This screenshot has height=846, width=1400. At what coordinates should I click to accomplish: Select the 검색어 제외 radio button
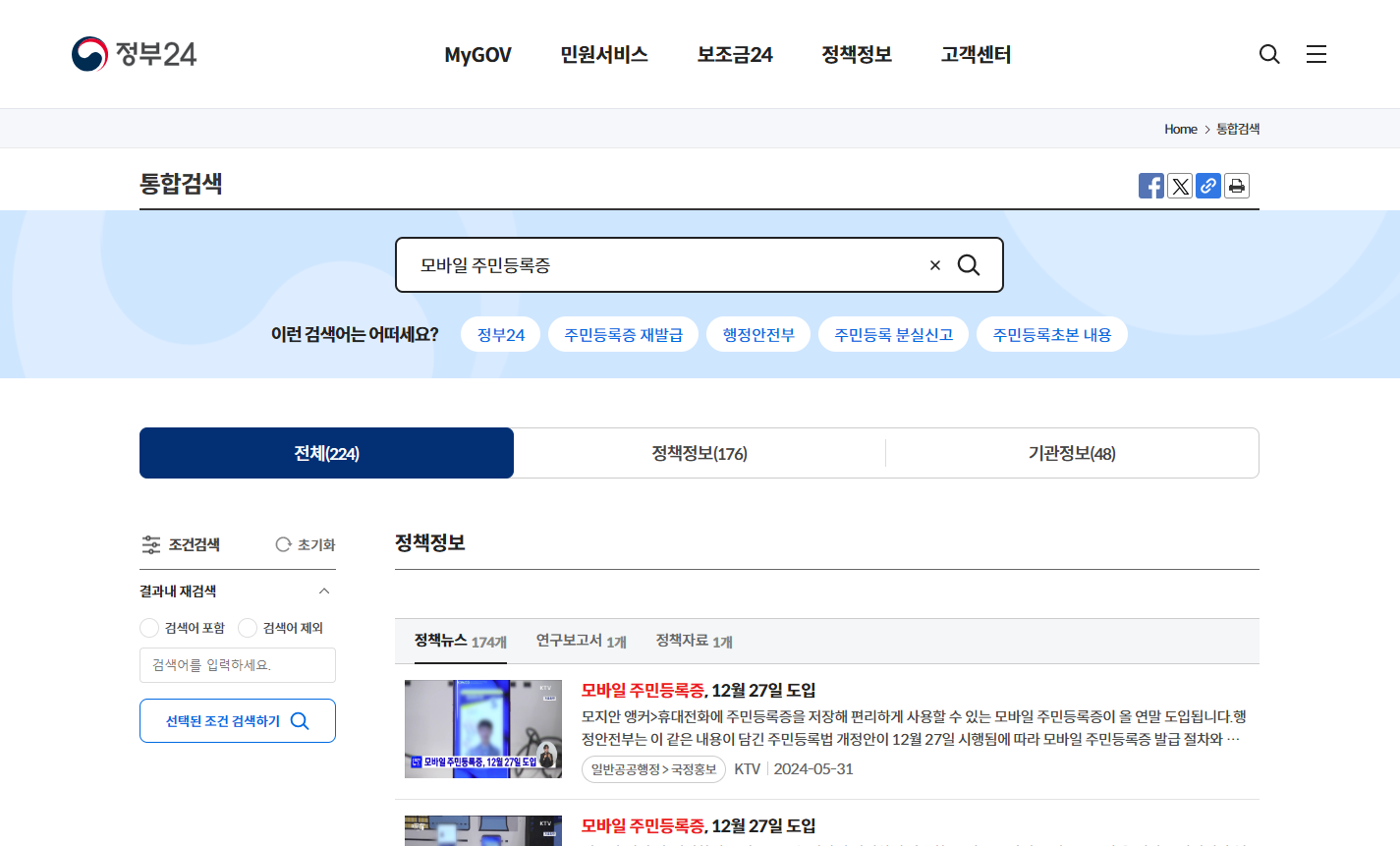point(248,628)
